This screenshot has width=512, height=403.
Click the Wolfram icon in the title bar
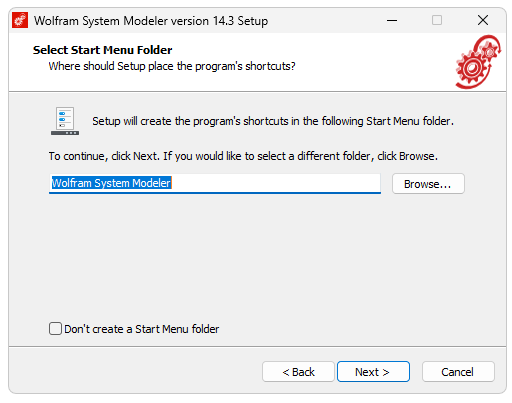[20, 20]
